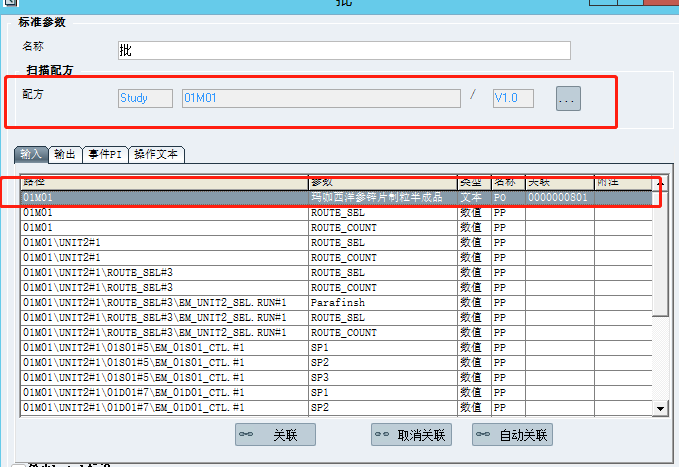
Task: Select EM_UNIT2_SEL.RUN#1 row with ROUTE_COUNT
Action: pyautogui.click(x=336, y=333)
